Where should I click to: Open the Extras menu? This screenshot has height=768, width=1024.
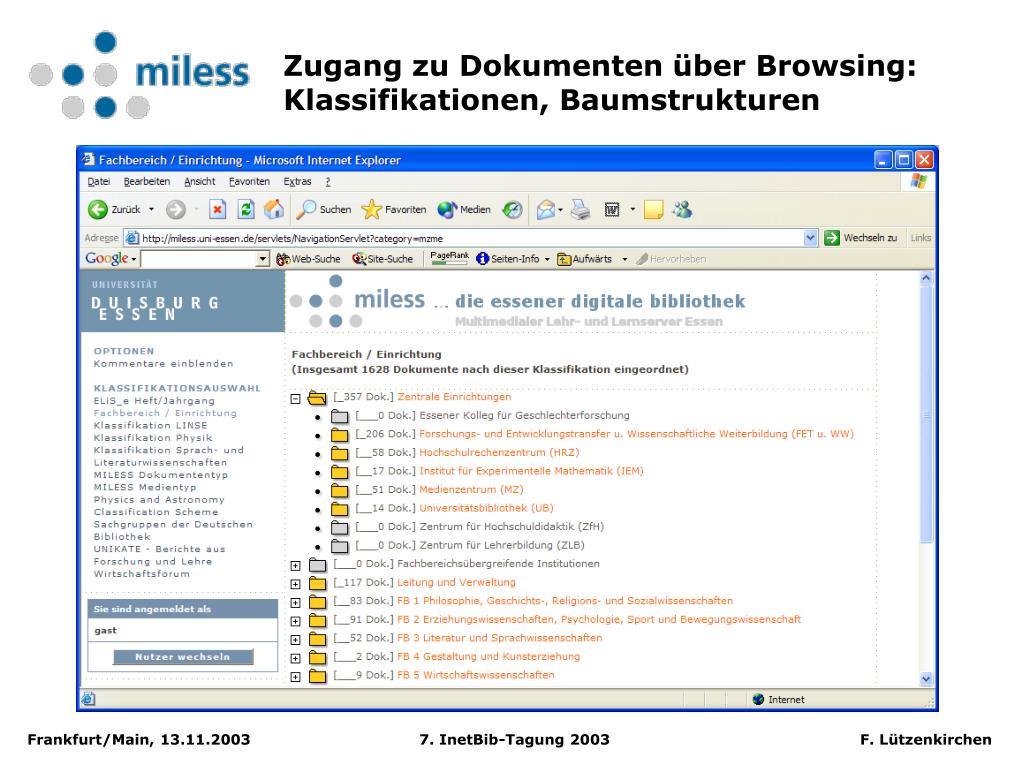297,182
